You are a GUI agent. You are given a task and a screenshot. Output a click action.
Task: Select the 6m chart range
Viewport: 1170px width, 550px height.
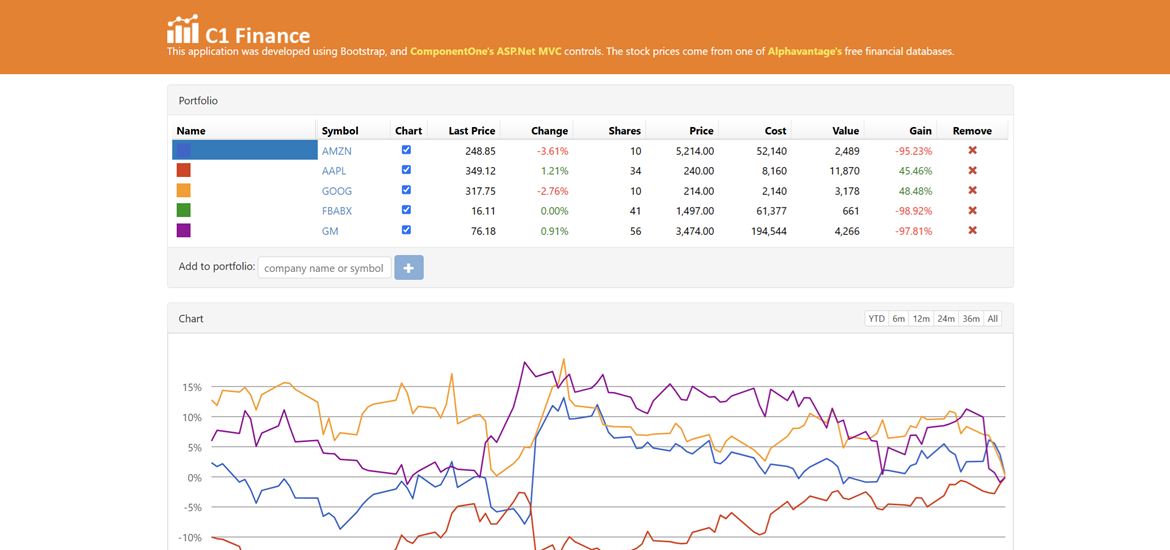pos(899,319)
